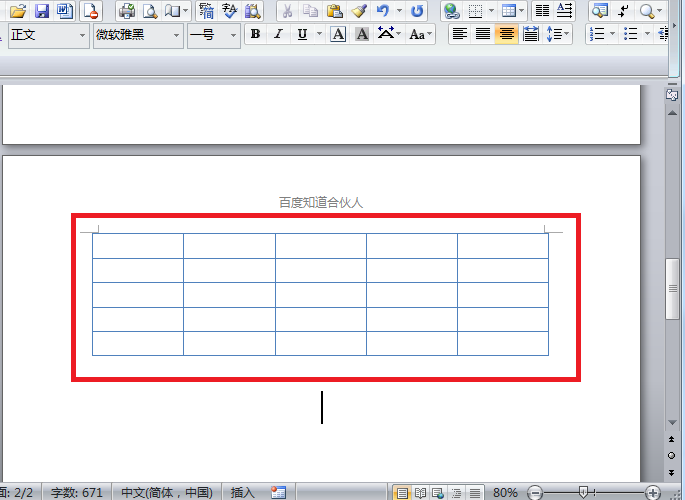Click the close document icon
685x500 pixels.
91,10
